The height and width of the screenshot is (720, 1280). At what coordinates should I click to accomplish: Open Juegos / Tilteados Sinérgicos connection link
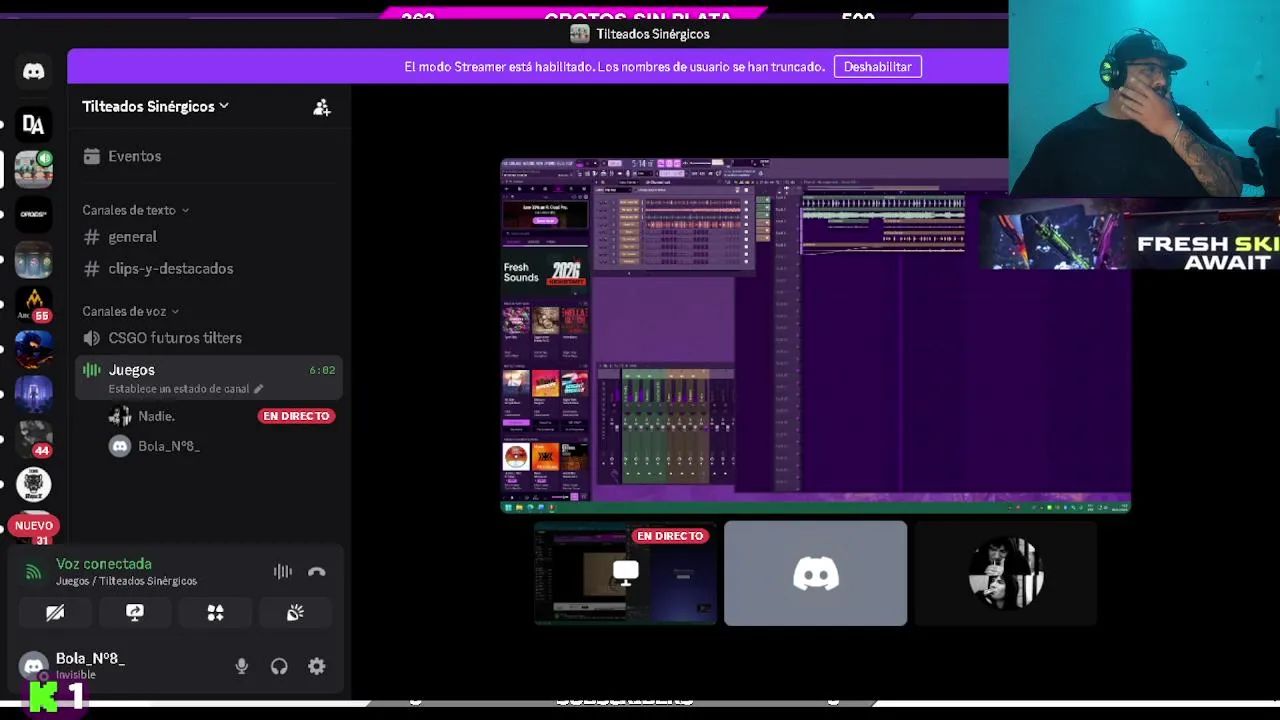coord(126,581)
